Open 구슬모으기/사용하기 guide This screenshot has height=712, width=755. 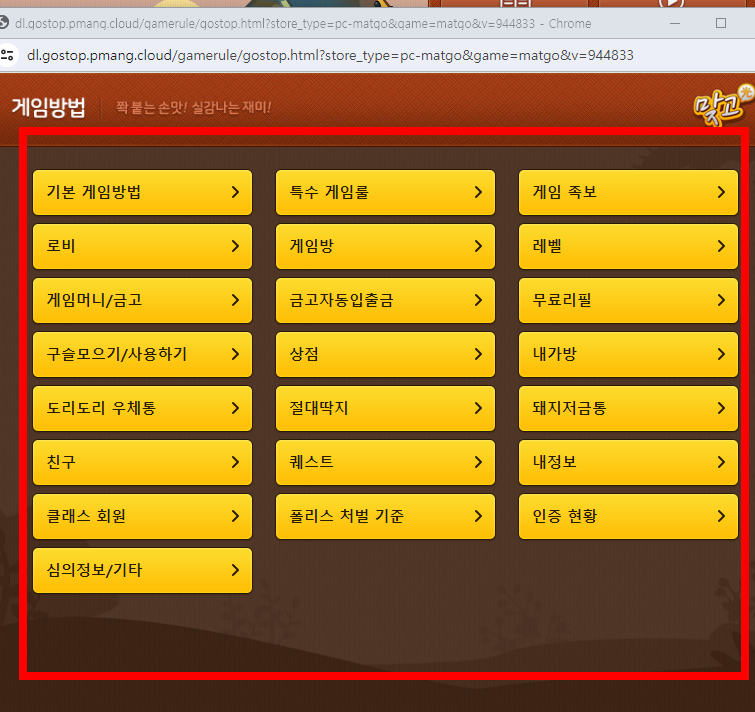pyautogui.click(x=142, y=354)
